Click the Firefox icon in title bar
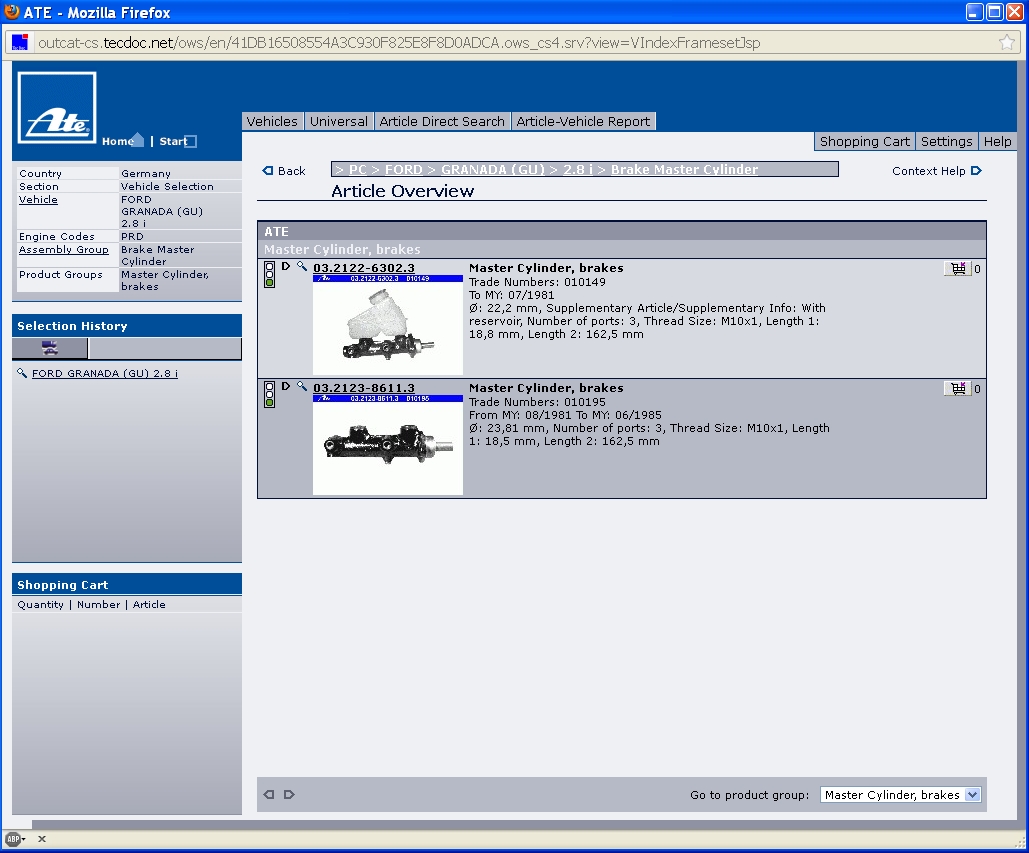Screen dimensions: 1029x853 pos(11,12)
